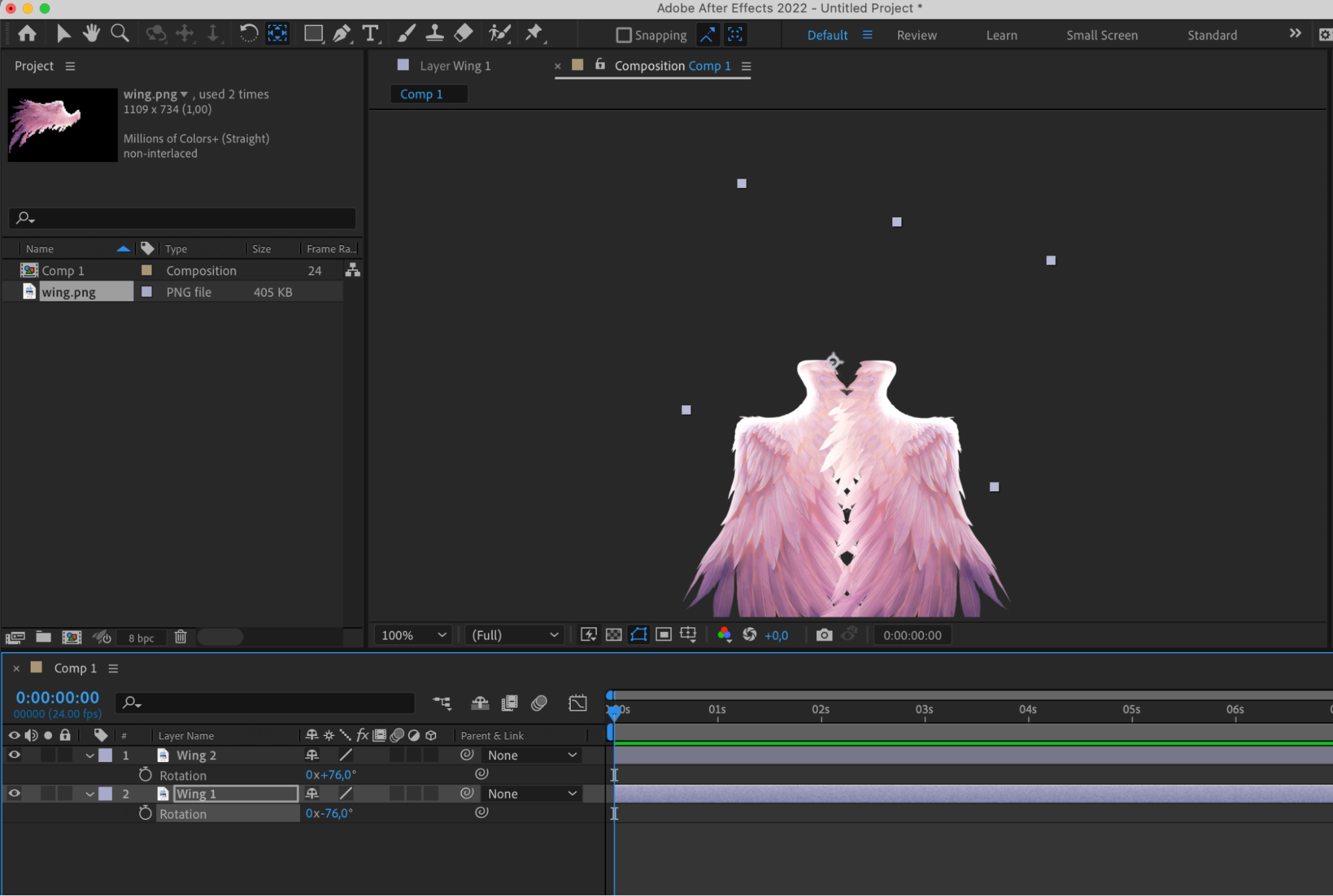Select the Pen tool

(x=341, y=33)
